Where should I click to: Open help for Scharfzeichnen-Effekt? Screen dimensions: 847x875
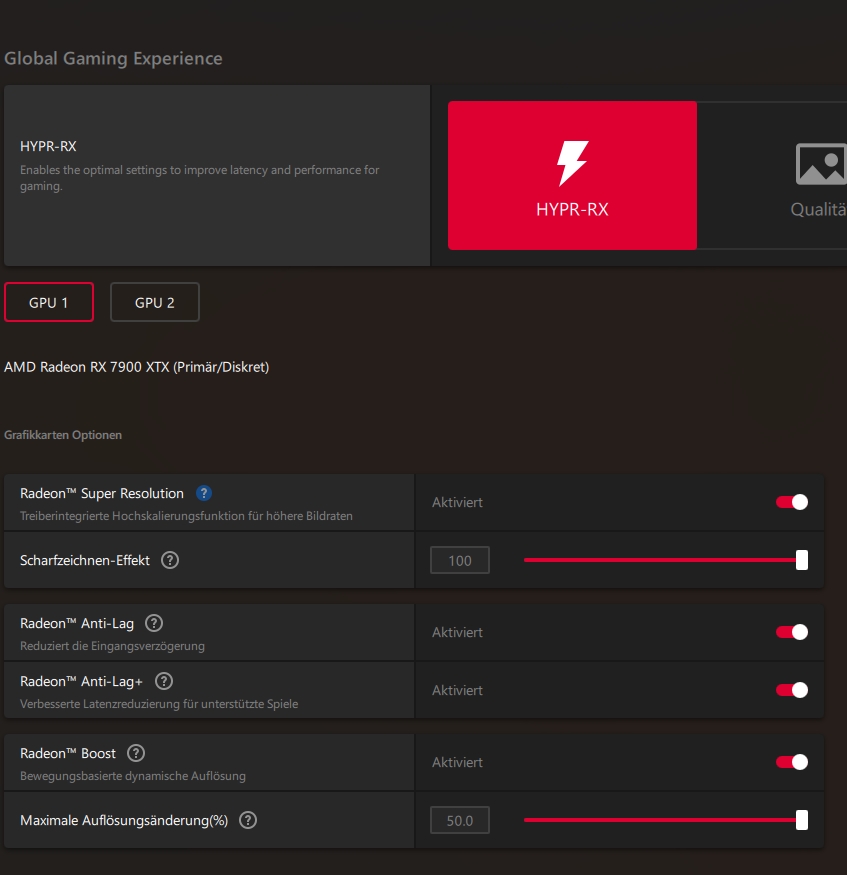170,560
